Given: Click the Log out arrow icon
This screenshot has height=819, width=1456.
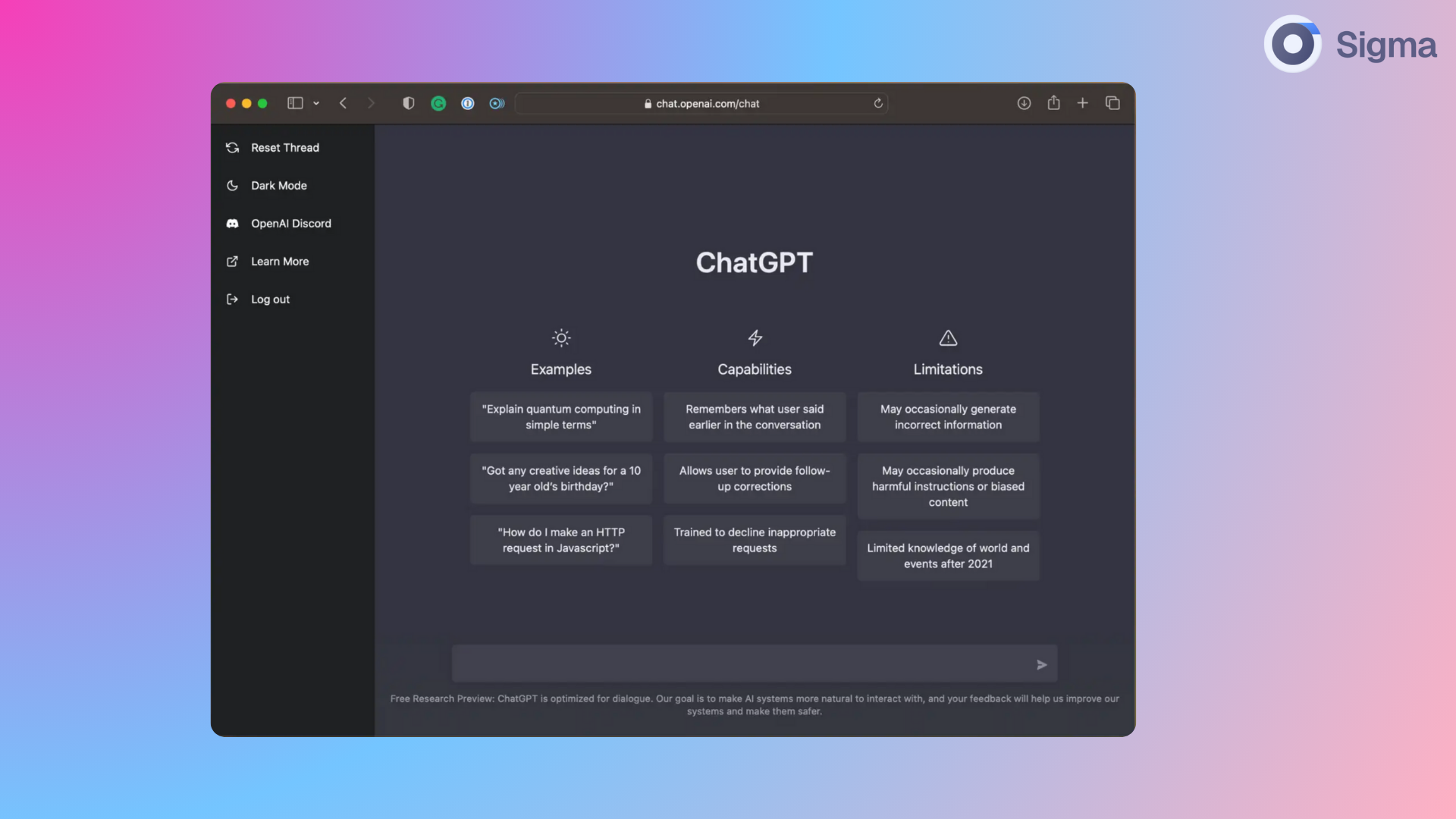Looking at the screenshot, I should (x=232, y=300).
